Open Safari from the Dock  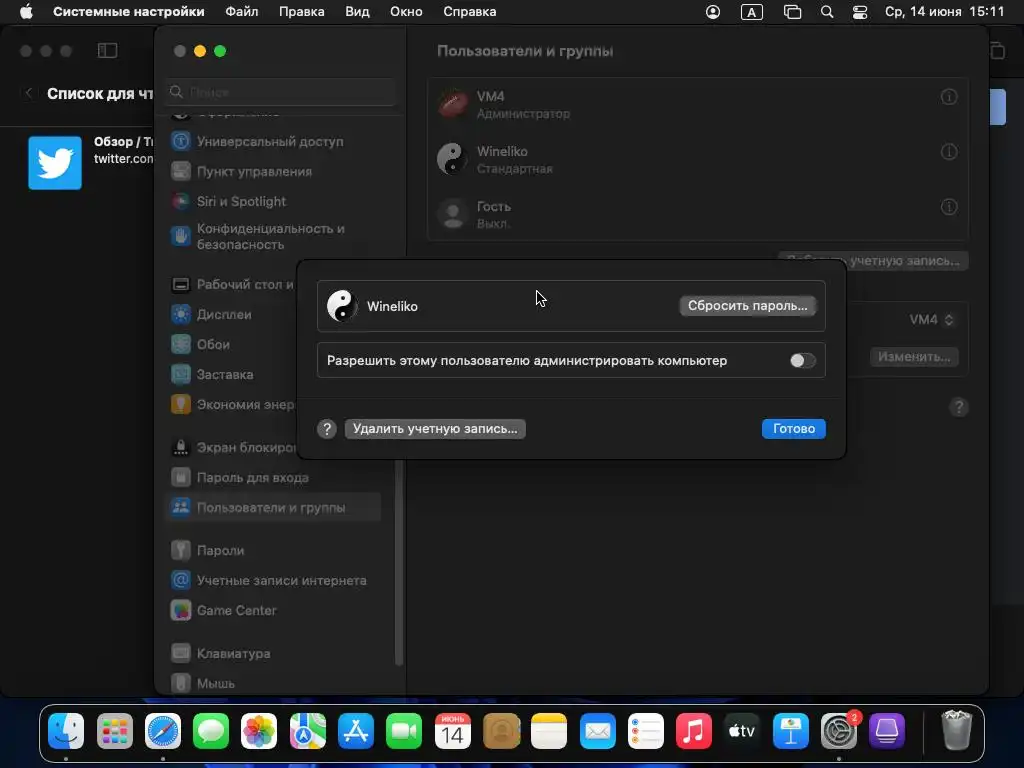pyautogui.click(x=163, y=731)
